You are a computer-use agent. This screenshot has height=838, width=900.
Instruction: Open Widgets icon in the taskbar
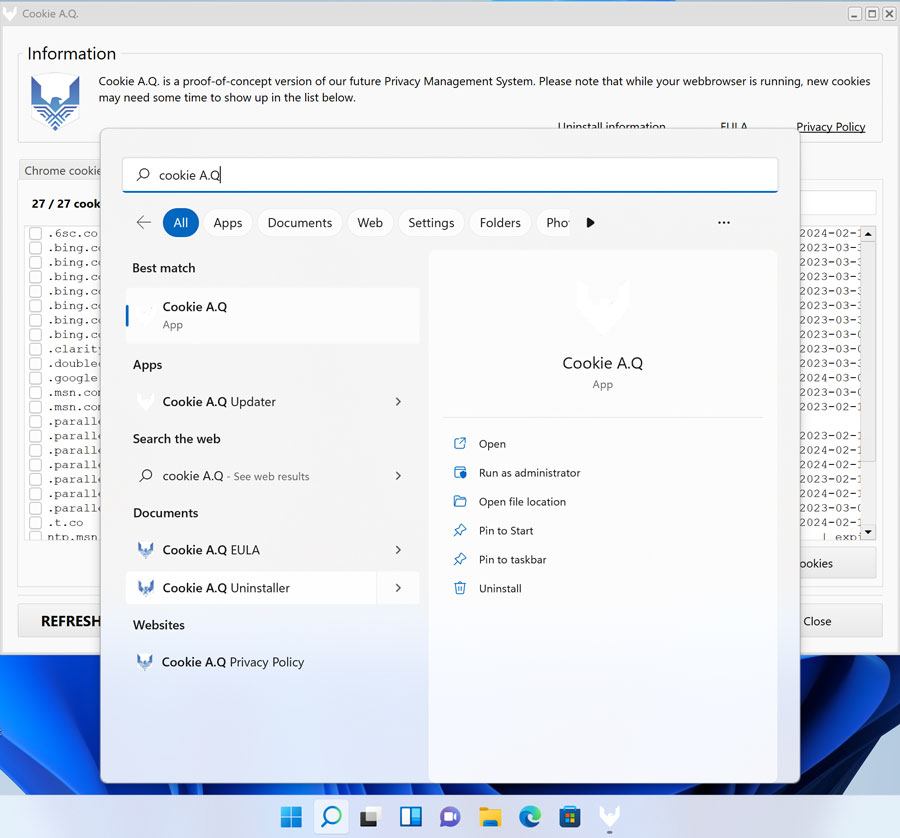tap(410, 816)
